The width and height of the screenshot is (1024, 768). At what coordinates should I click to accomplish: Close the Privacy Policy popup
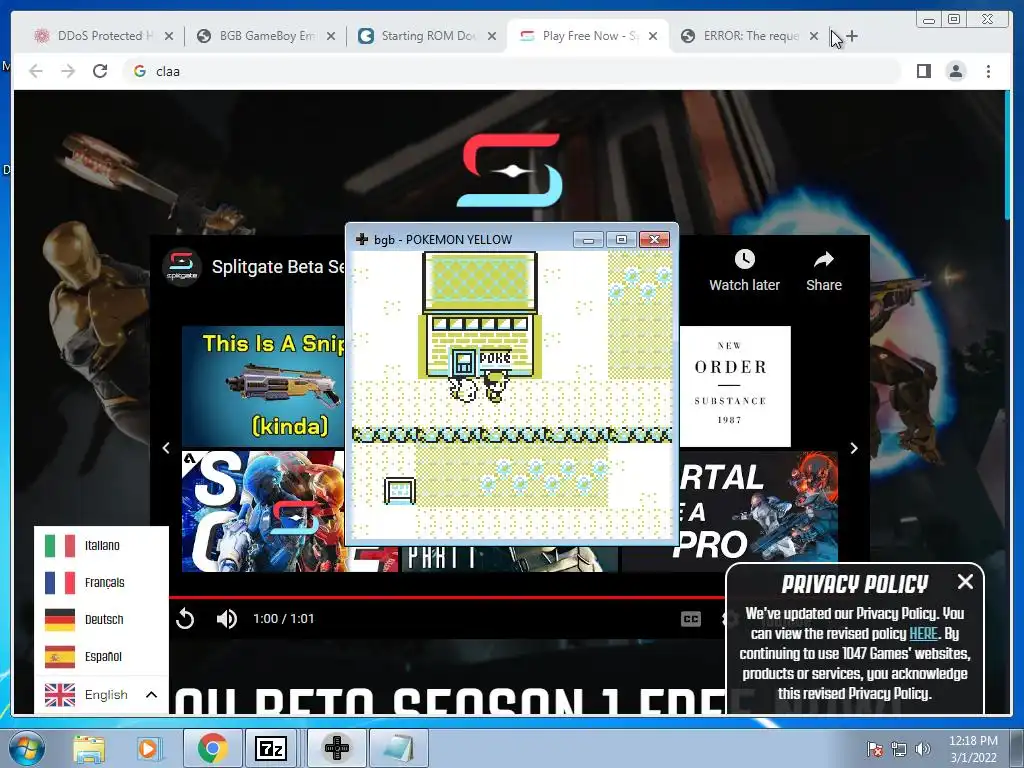(965, 581)
